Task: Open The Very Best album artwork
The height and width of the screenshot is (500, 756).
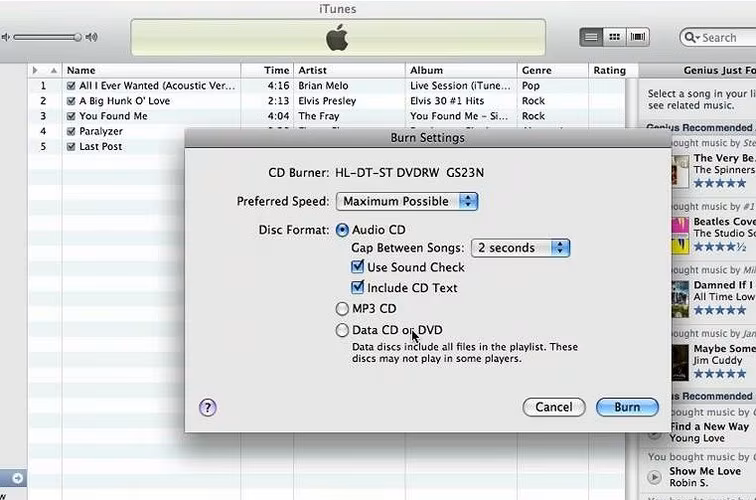Action: [680, 171]
